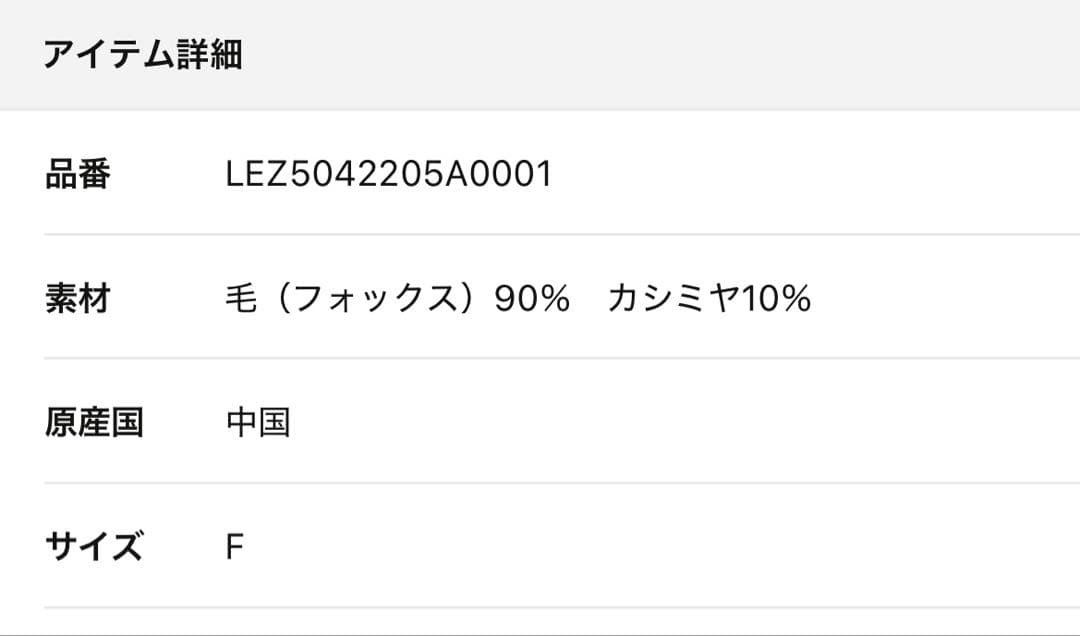The width and height of the screenshot is (1080, 636).
Task: Click the 毛 character in the material row
Action: (242, 298)
